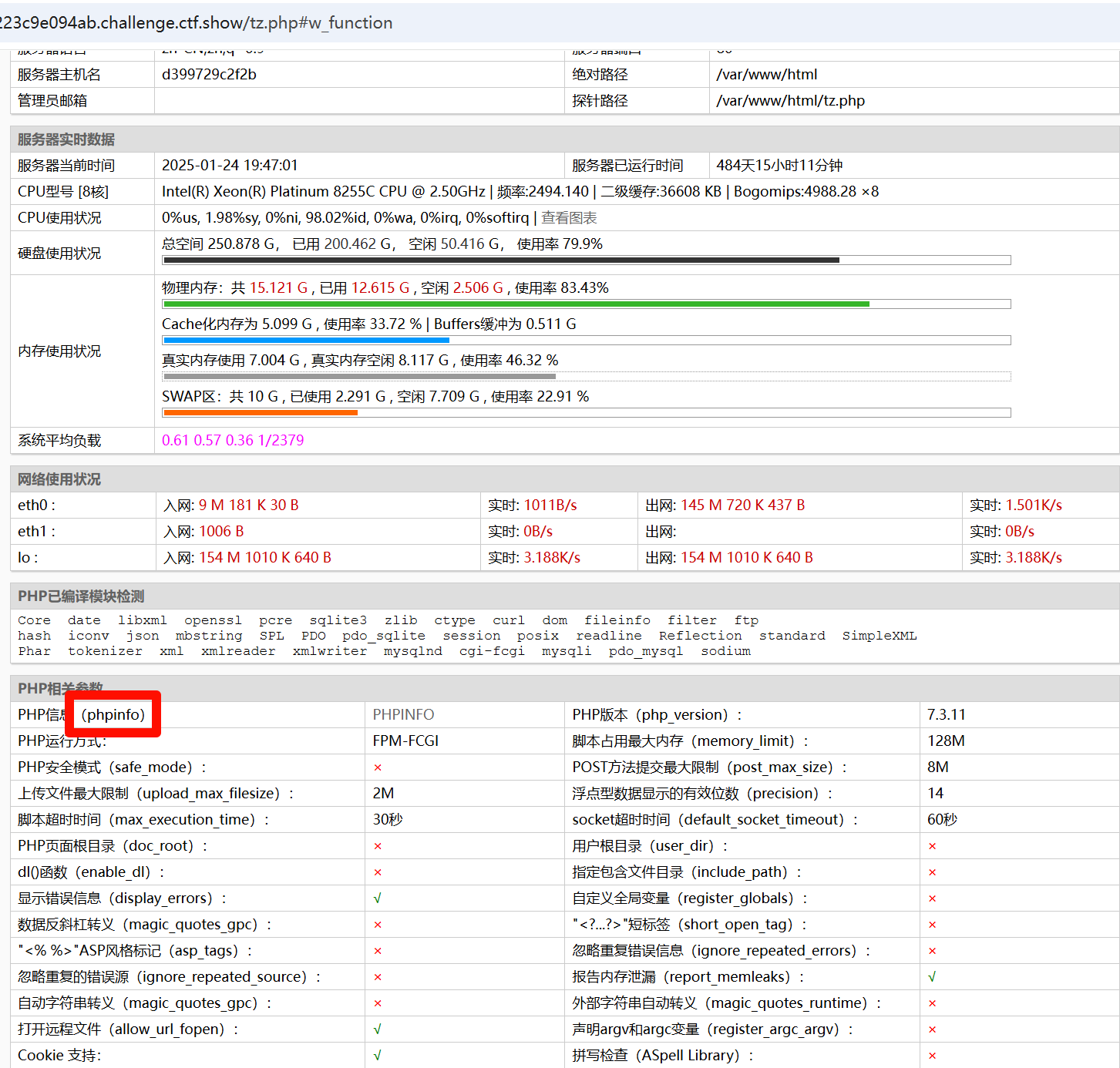Click the green check next to Cookie 支持
Screen dimensions: 1120x1068
pos(378,1056)
